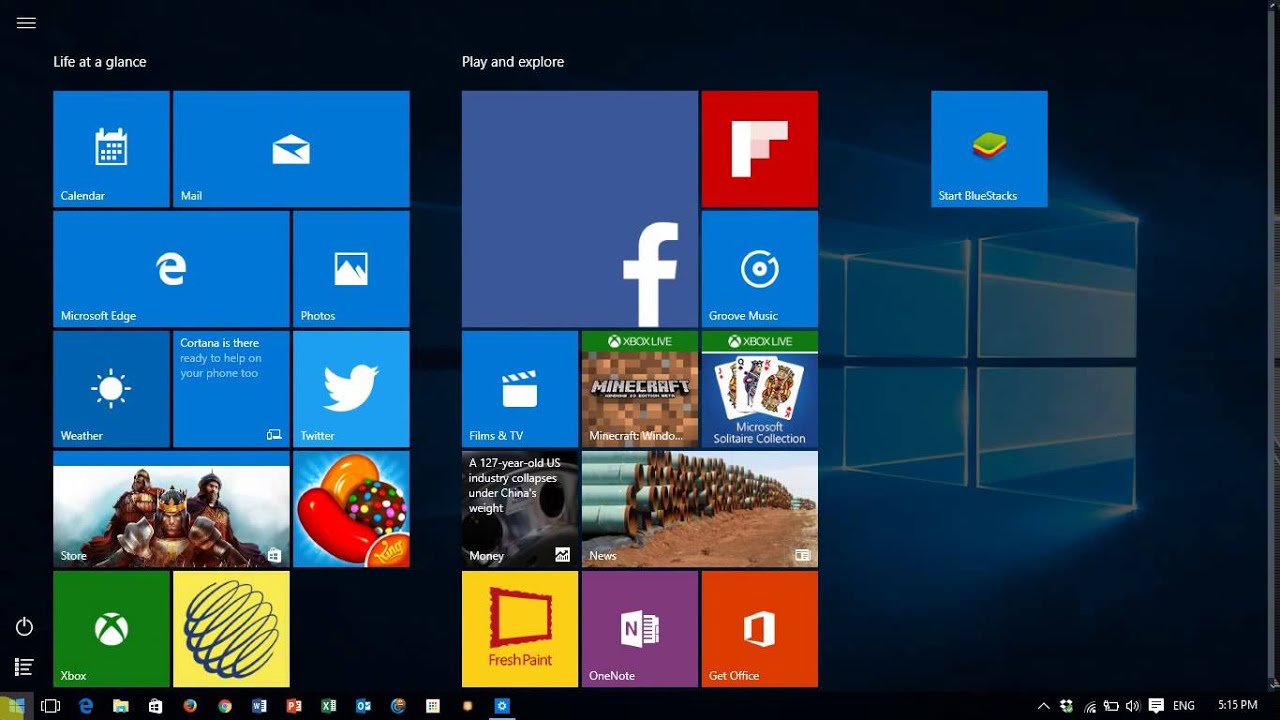1280x720 pixels.
Task: Click the Life at a glance group title
Action: pos(100,62)
